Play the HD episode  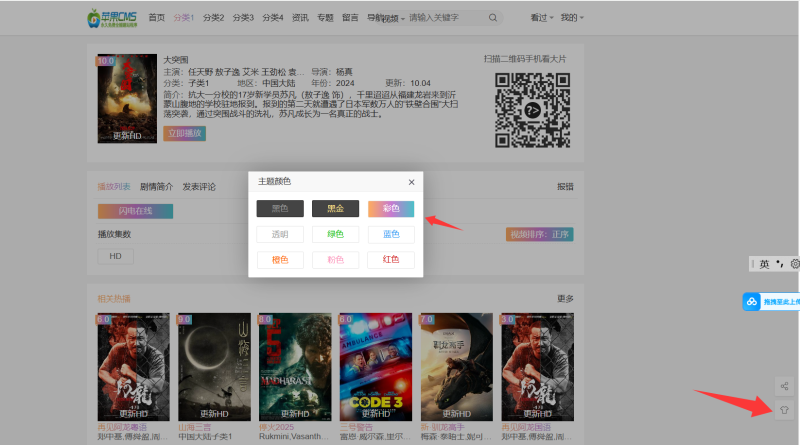tap(115, 256)
